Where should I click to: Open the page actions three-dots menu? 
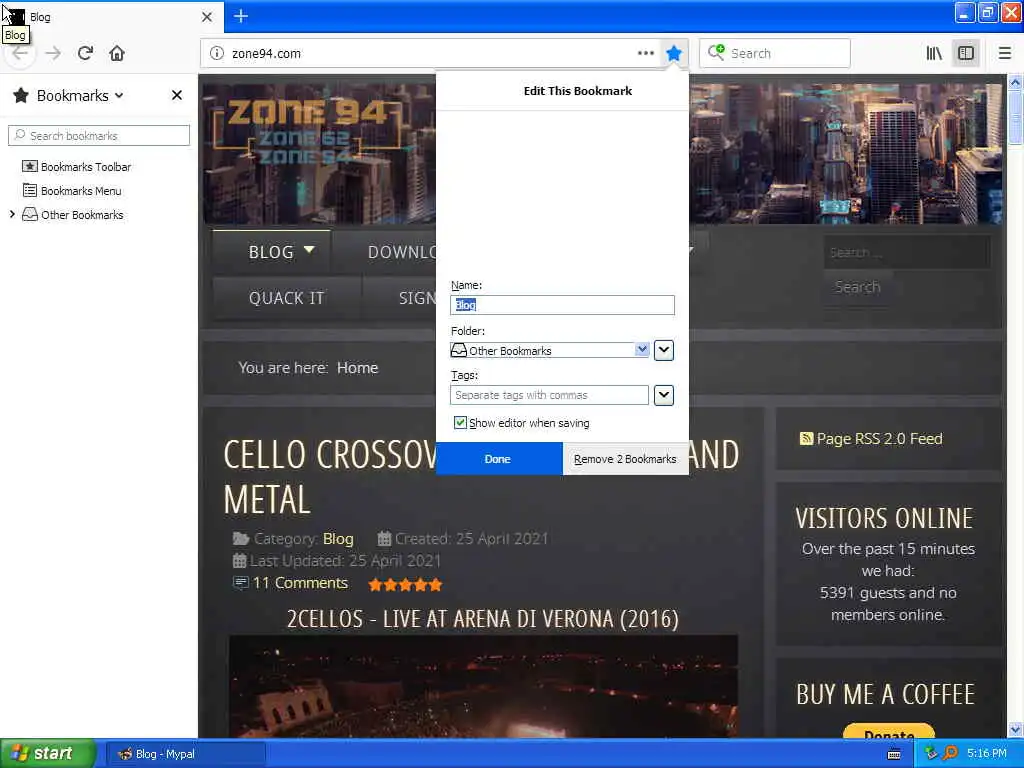point(645,54)
